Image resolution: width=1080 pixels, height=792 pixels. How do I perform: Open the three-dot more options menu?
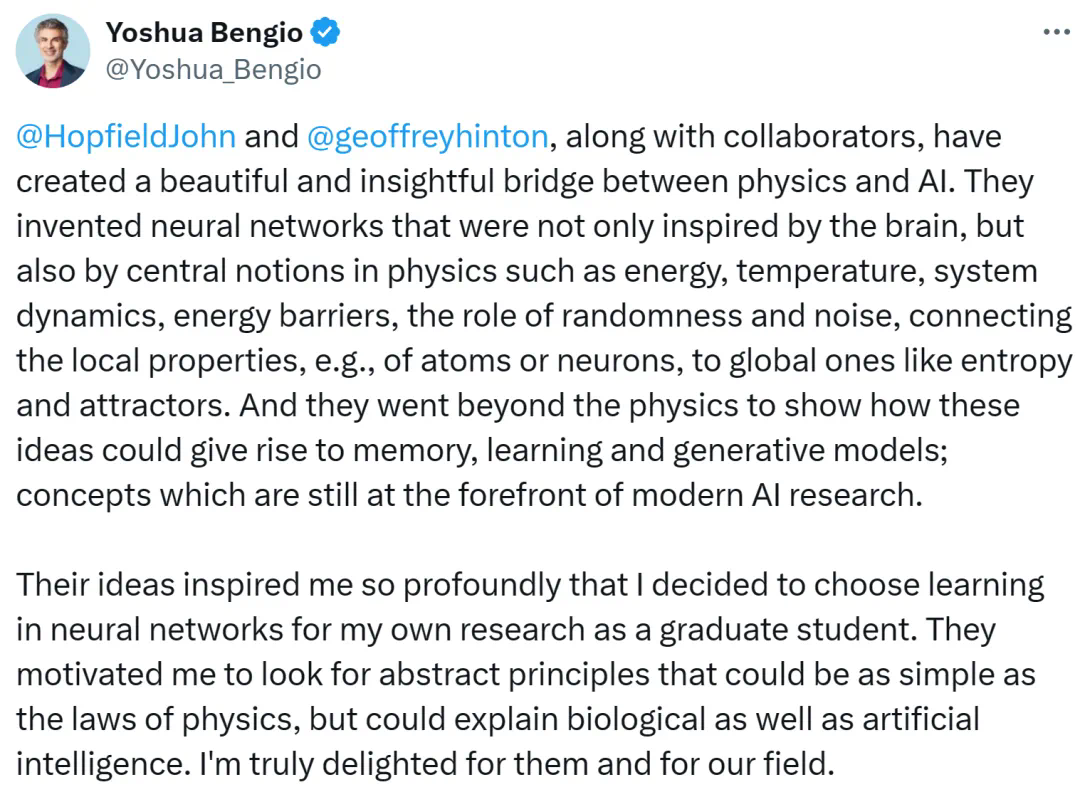(1056, 32)
